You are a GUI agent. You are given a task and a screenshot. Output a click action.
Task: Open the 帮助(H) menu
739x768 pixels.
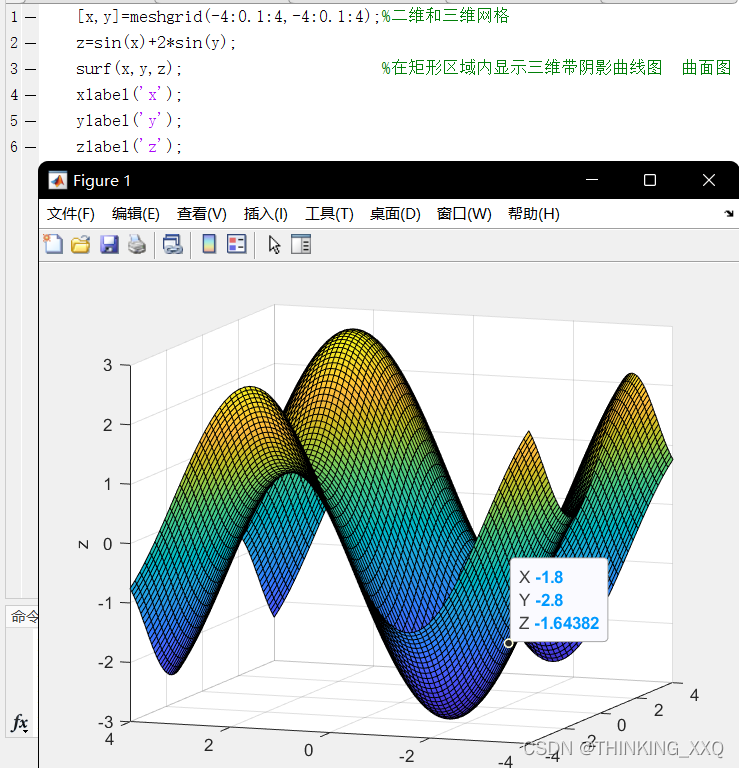(x=534, y=214)
